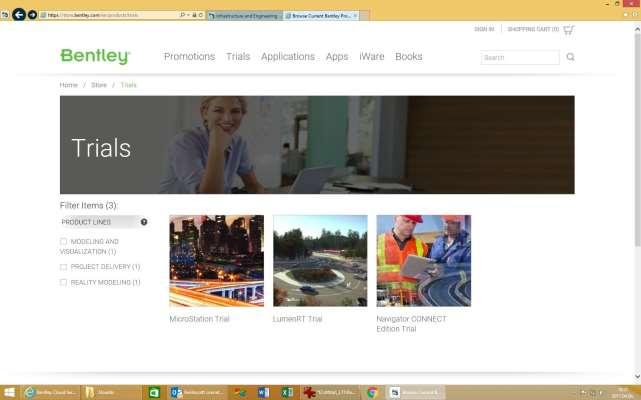Open address bar dropdown arrow
This screenshot has height=400, width=641.
[188, 15]
